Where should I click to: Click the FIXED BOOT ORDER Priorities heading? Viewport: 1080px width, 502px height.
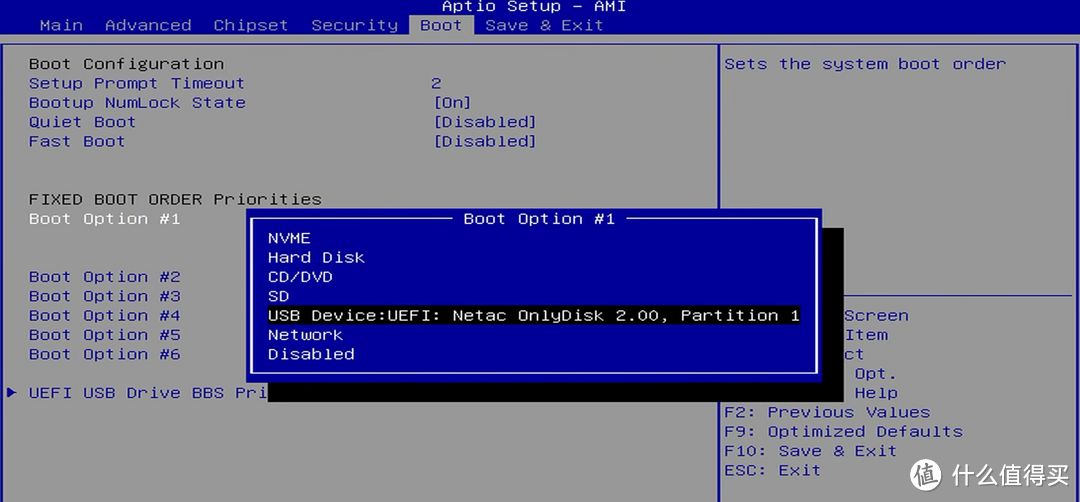point(175,200)
